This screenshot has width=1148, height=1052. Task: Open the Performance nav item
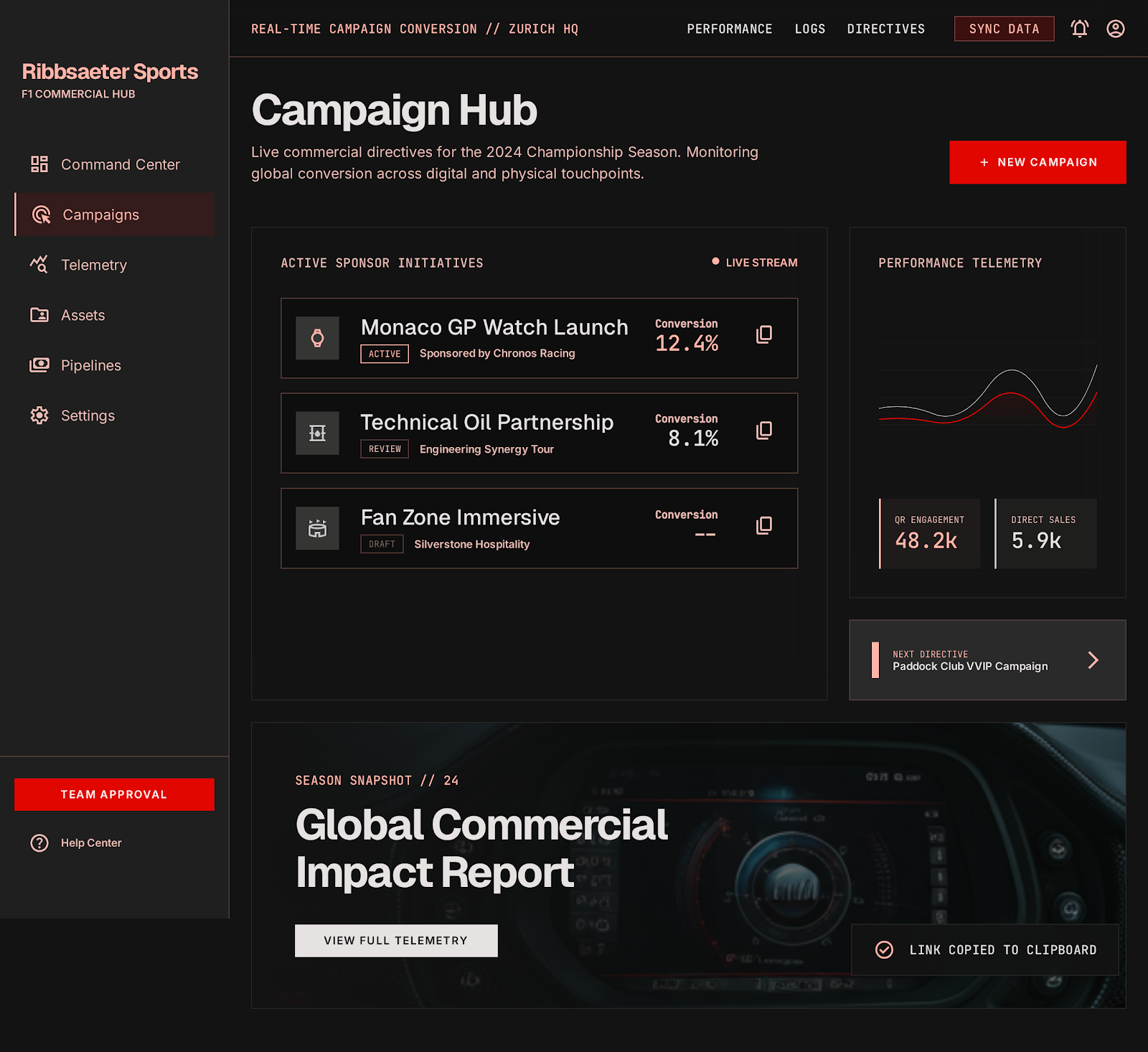click(730, 29)
